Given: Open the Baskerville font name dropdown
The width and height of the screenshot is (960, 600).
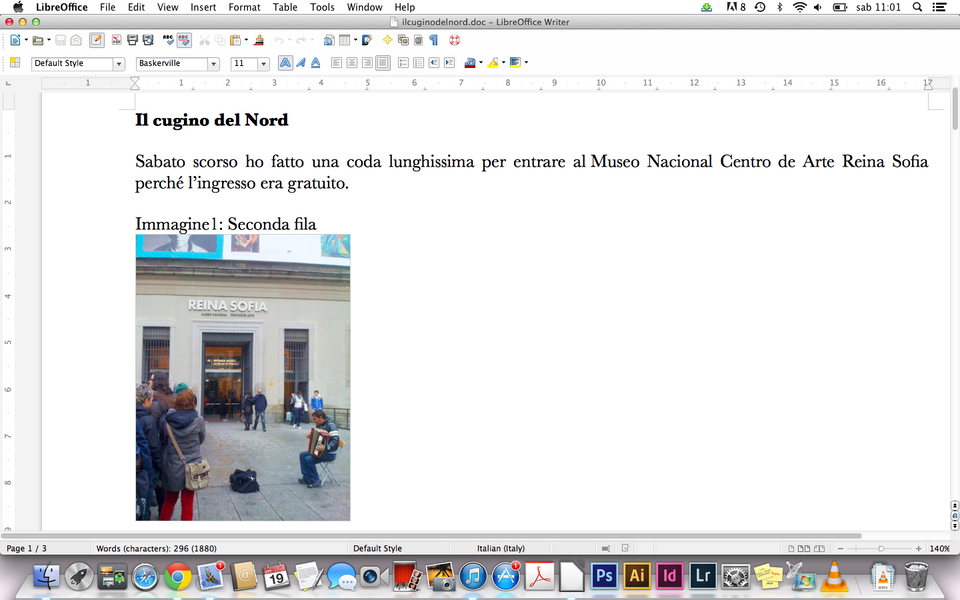Looking at the screenshot, I should coord(213,64).
